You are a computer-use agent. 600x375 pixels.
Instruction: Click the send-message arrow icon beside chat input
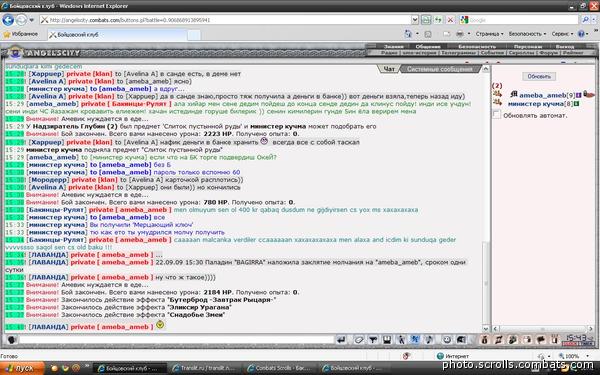(x=342, y=340)
